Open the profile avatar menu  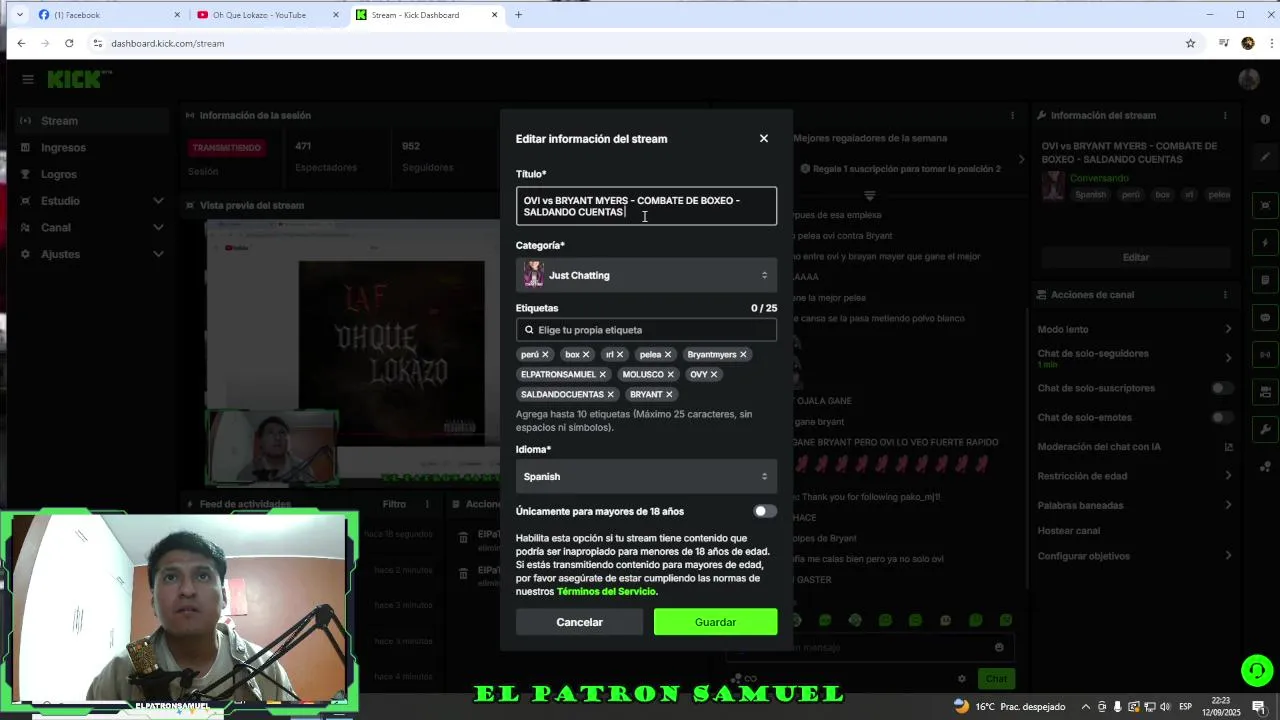(x=1248, y=80)
